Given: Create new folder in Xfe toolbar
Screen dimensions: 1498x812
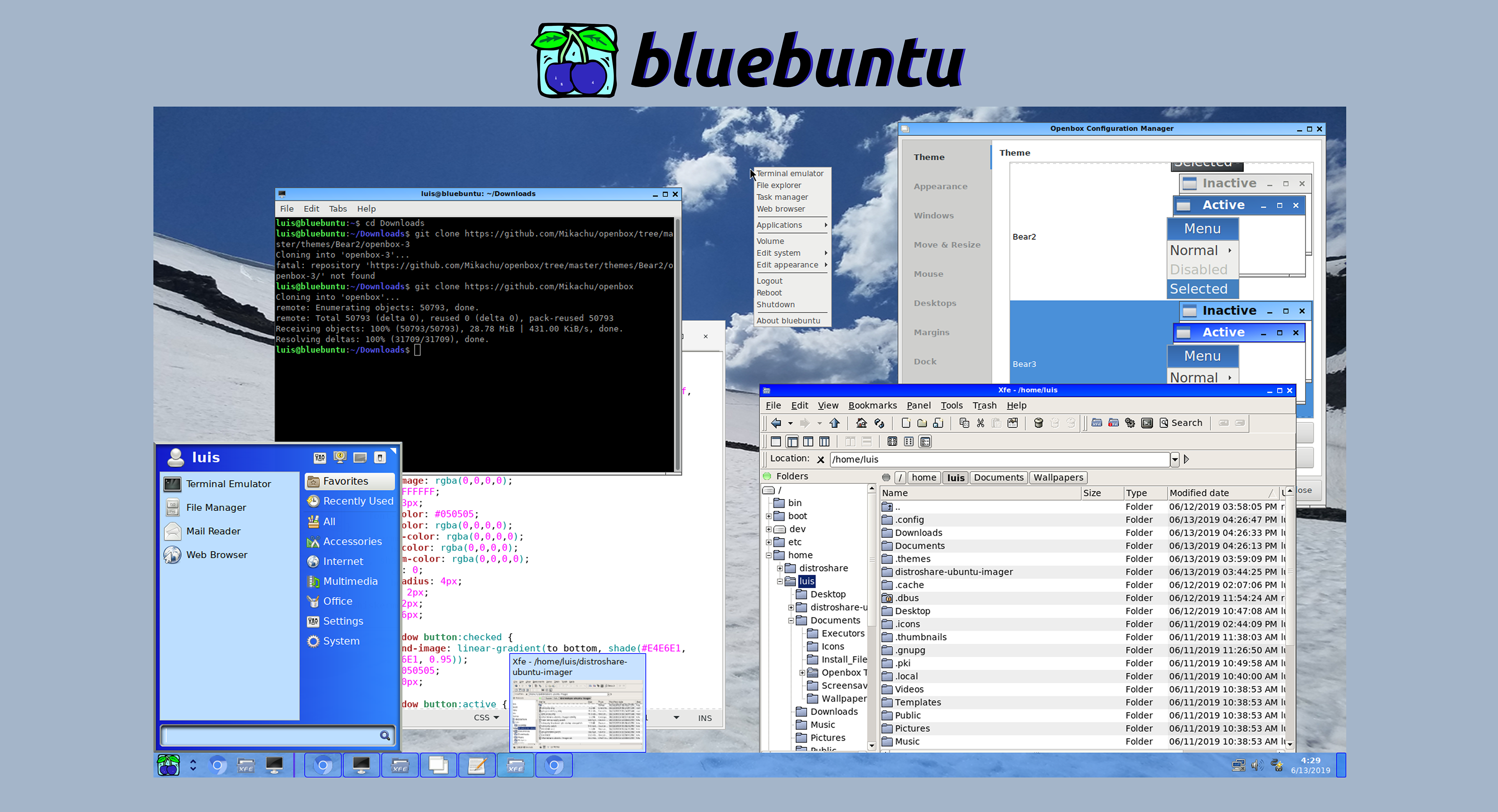Looking at the screenshot, I should click(922, 422).
